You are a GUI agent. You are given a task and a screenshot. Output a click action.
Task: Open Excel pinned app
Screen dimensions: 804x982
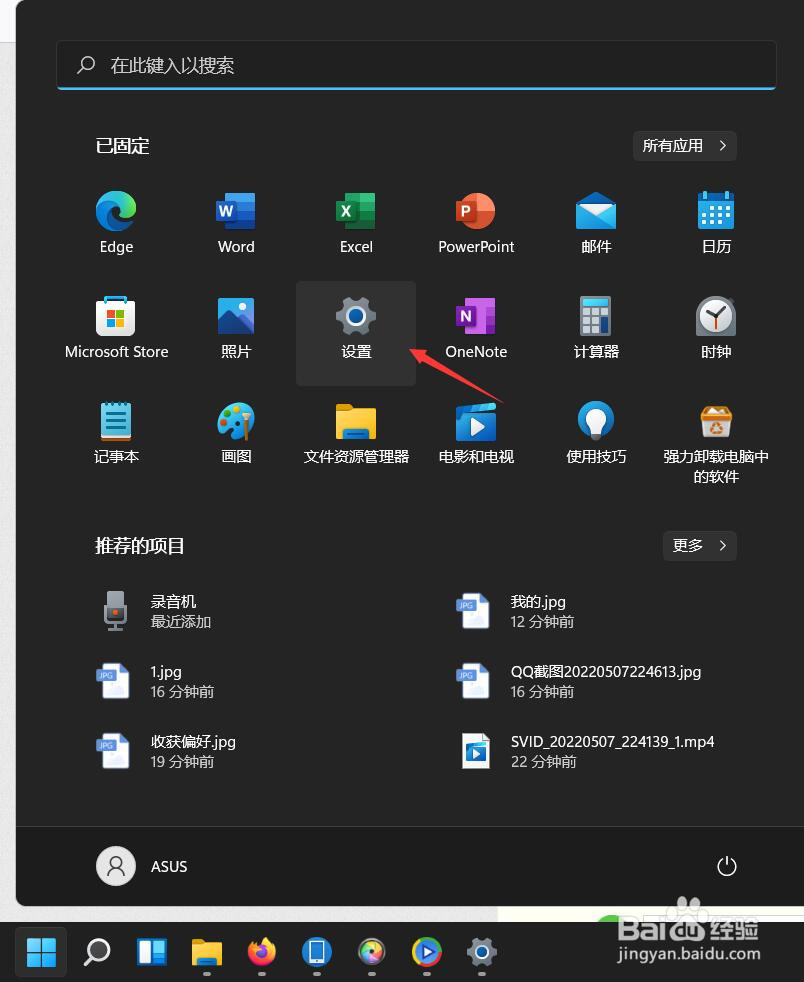[x=356, y=224]
